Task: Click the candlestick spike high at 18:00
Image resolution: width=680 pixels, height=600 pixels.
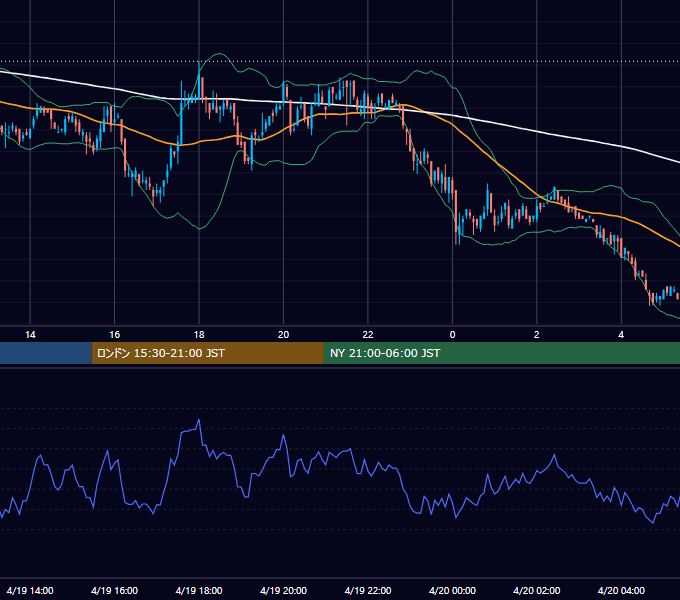Action: tap(199, 63)
